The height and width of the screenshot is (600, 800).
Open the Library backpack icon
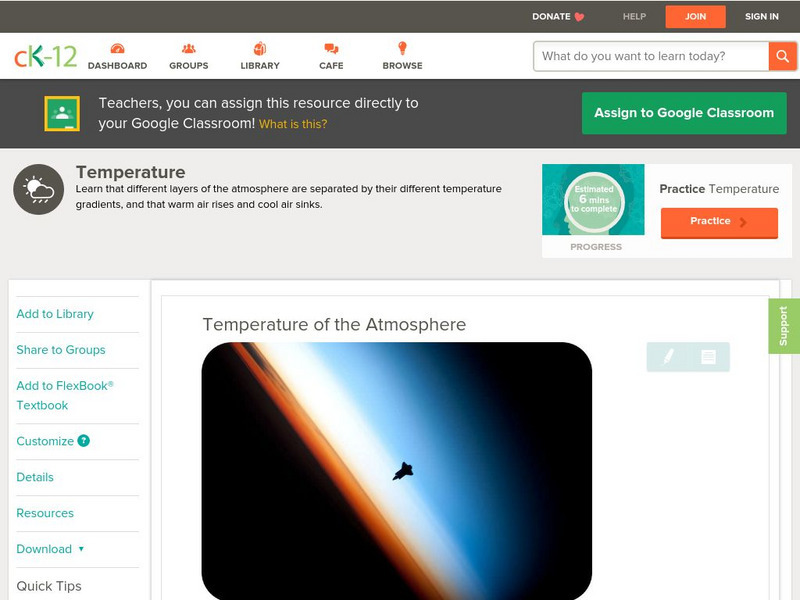point(260,48)
